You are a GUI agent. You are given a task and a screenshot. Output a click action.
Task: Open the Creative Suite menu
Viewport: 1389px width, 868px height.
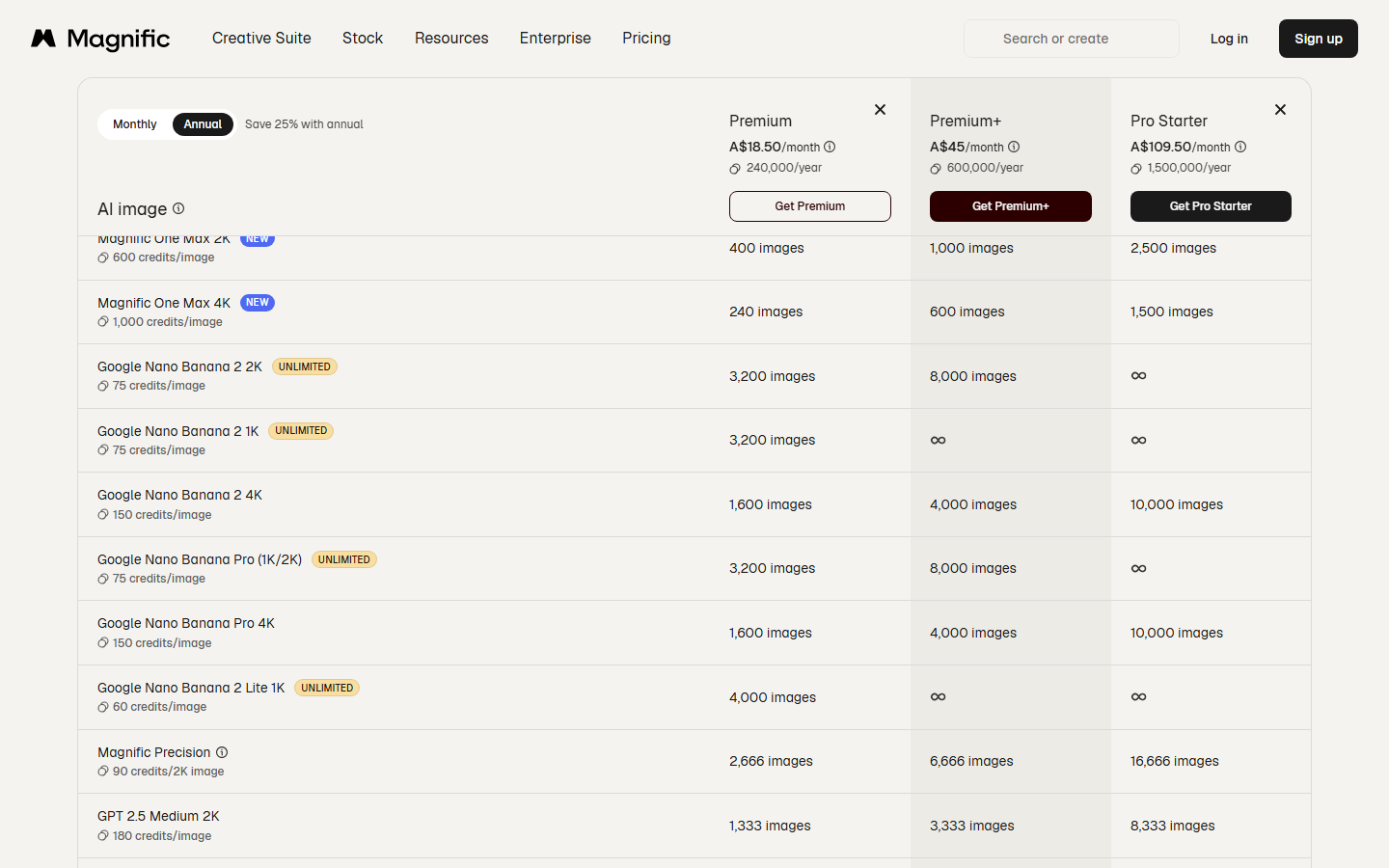261,39
